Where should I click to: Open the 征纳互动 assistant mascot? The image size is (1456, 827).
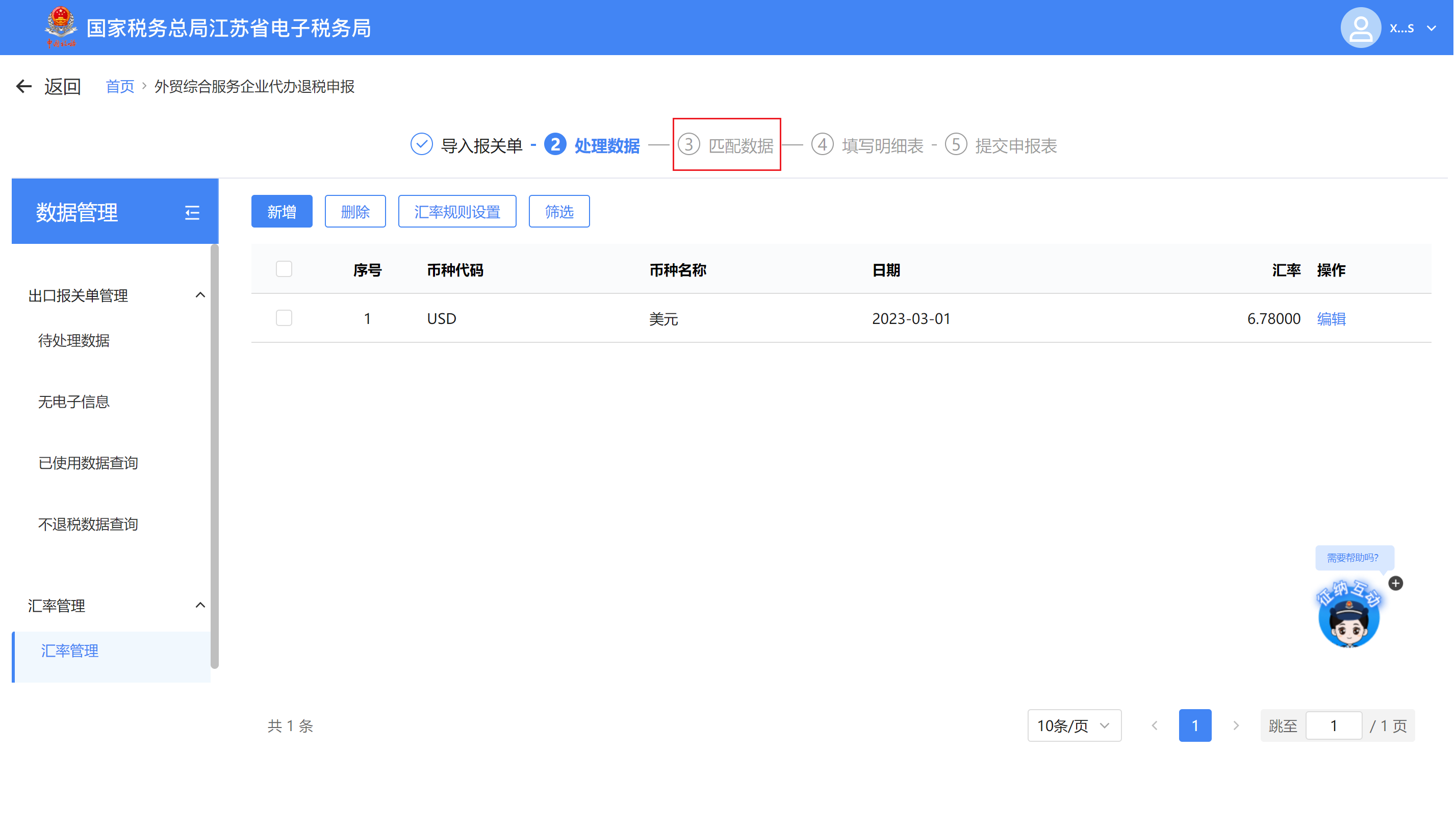click(x=1349, y=617)
